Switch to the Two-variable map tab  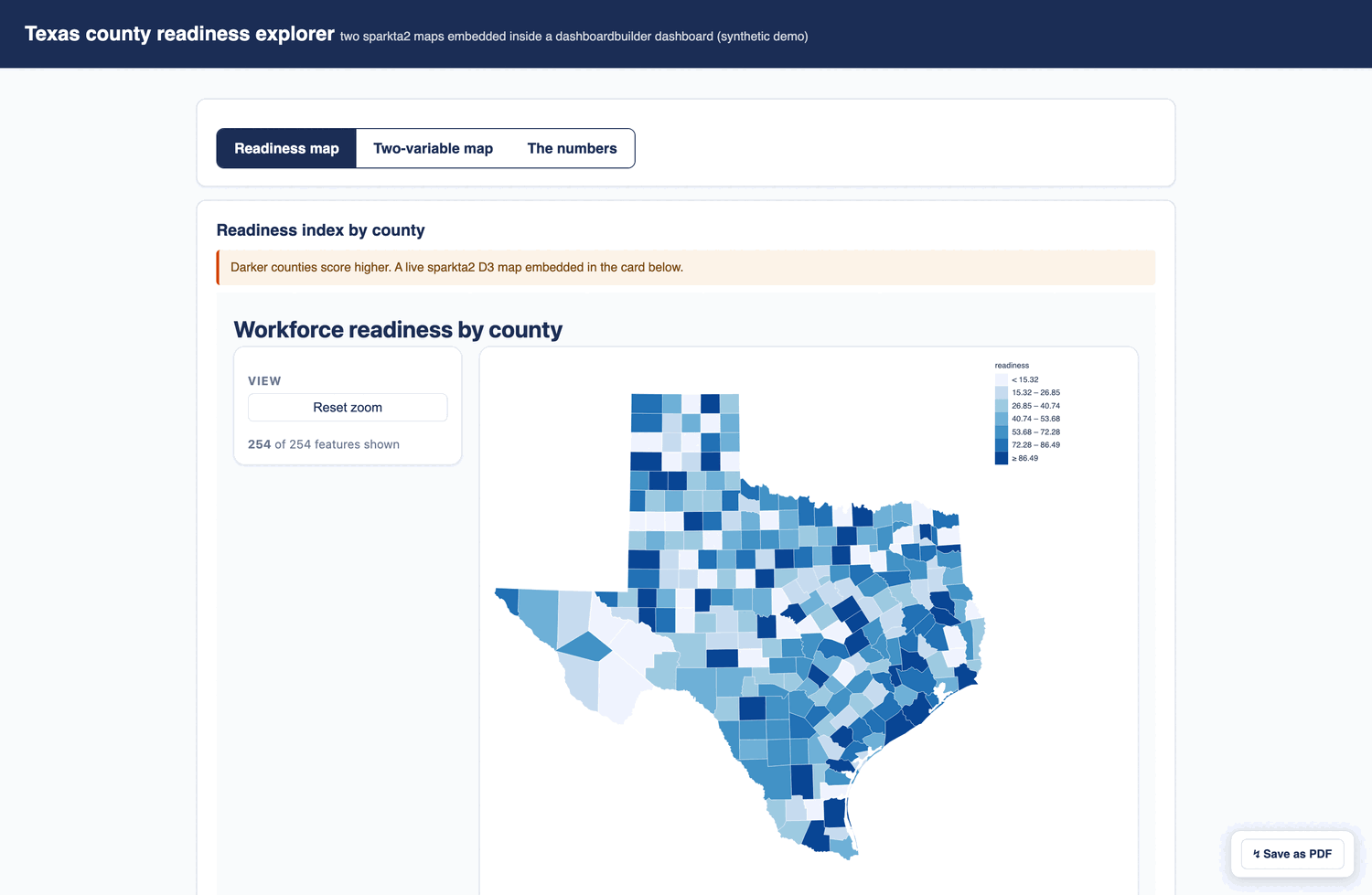click(x=433, y=148)
